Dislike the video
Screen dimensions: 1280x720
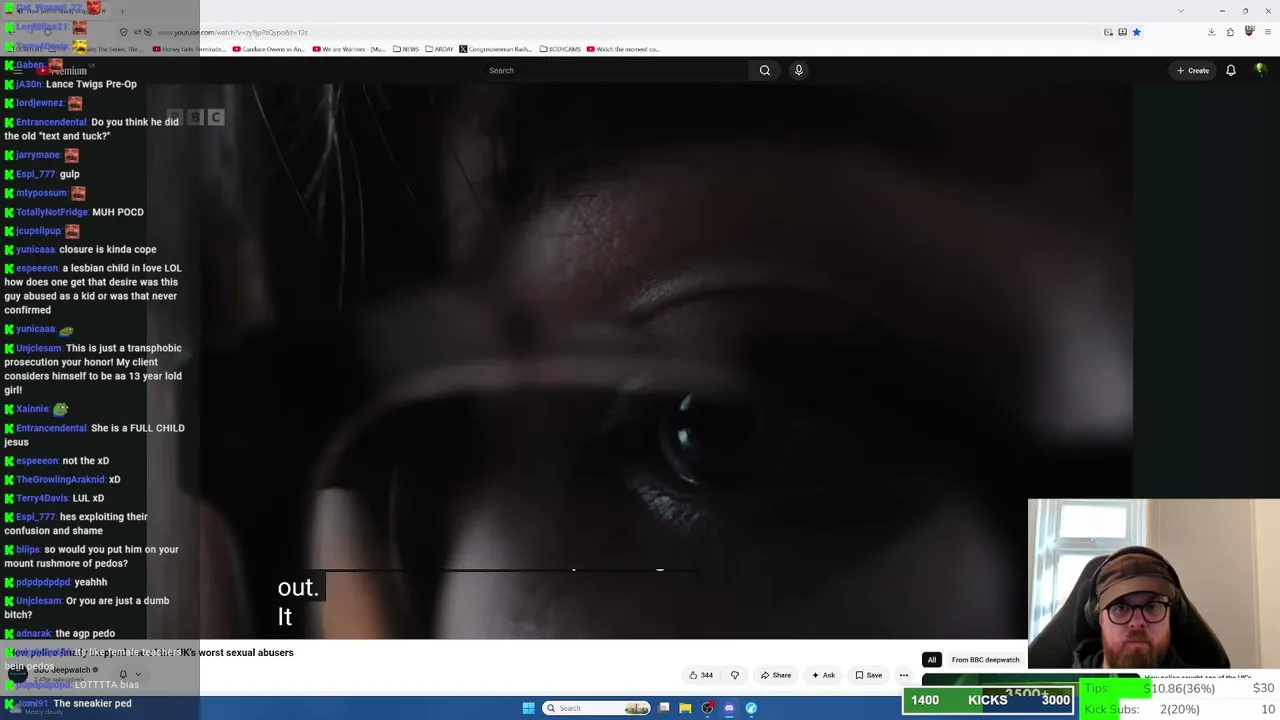[735, 675]
